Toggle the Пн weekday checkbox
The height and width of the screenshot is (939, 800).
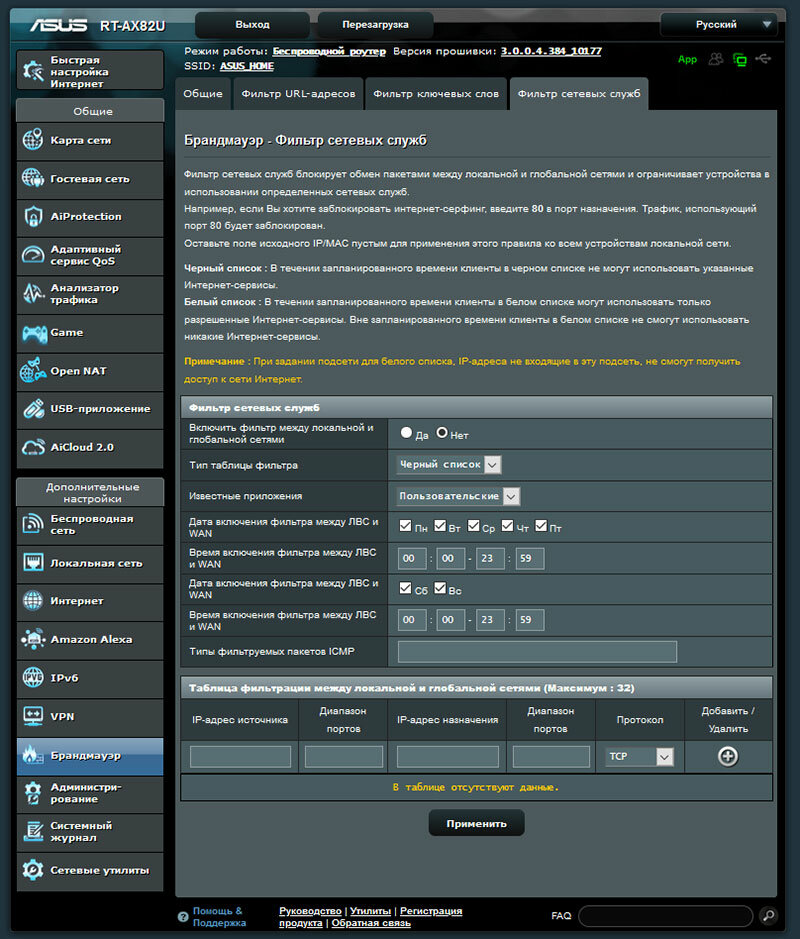[x=405, y=526]
